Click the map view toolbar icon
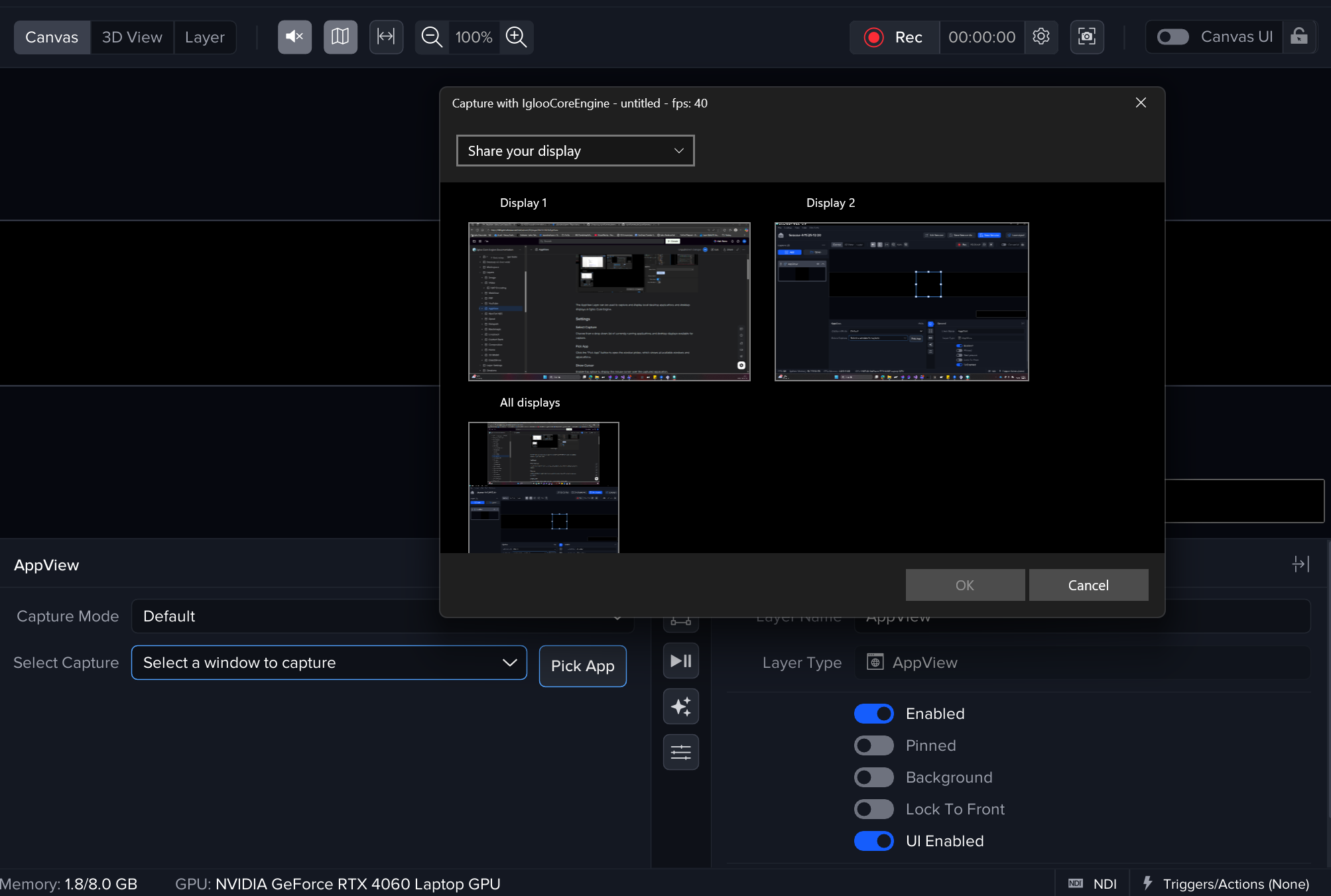The image size is (1331, 896). 340,36
